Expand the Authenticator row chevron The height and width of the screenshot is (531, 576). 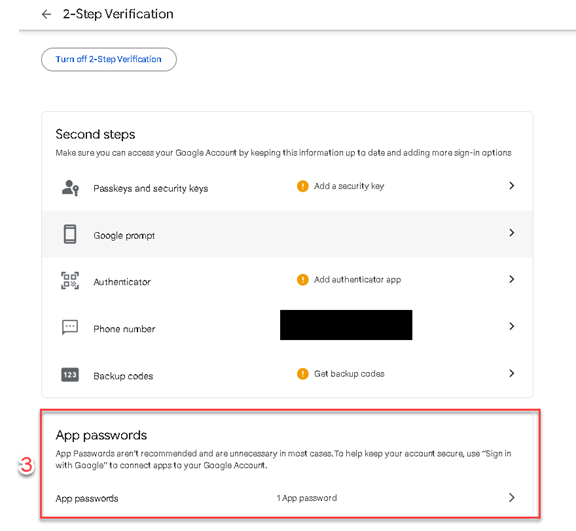click(511, 279)
